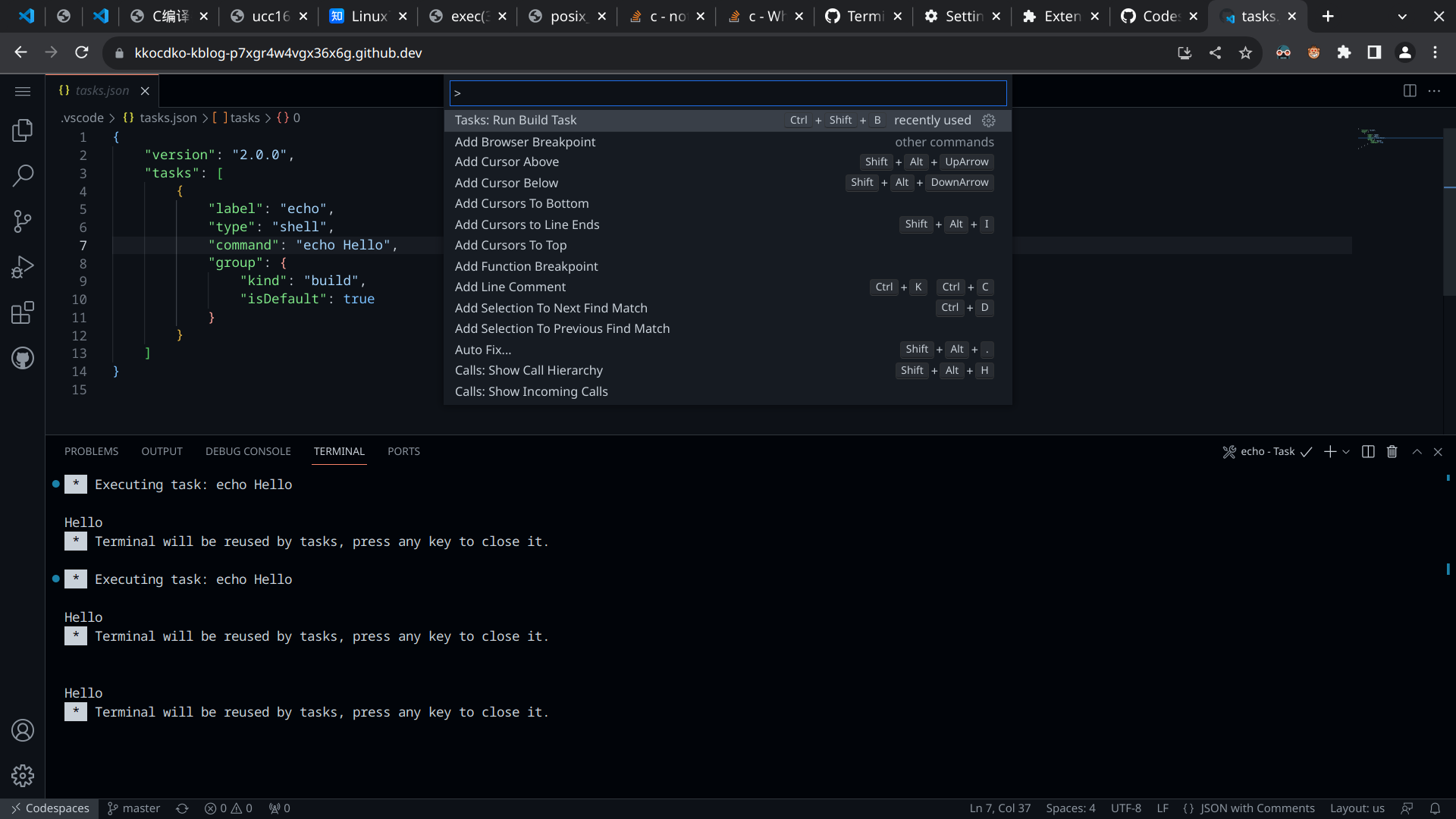This screenshot has height=819, width=1456.
Task: Focus the command palette input field
Action: coord(728,93)
